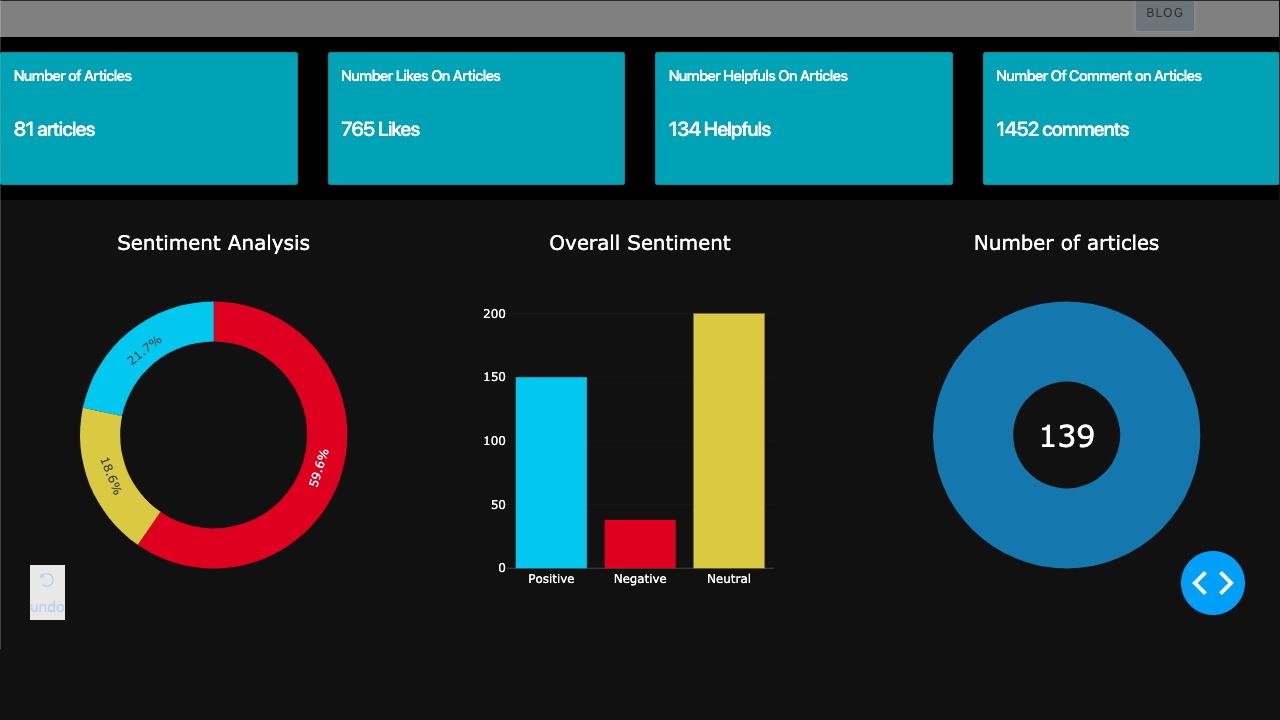The width and height of the screenshot is (1280, 720).
Task: Select the red Negative bar
Action: coord(640,543)
